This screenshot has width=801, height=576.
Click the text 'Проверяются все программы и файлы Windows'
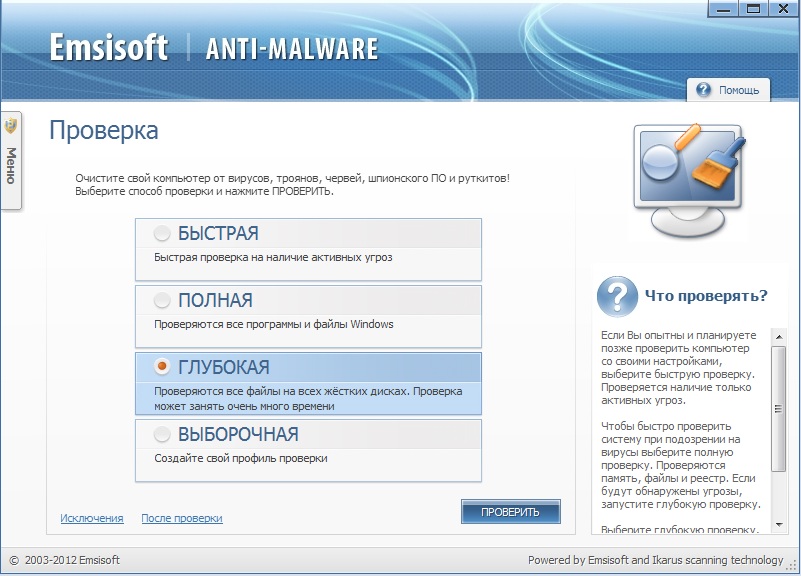274,324
